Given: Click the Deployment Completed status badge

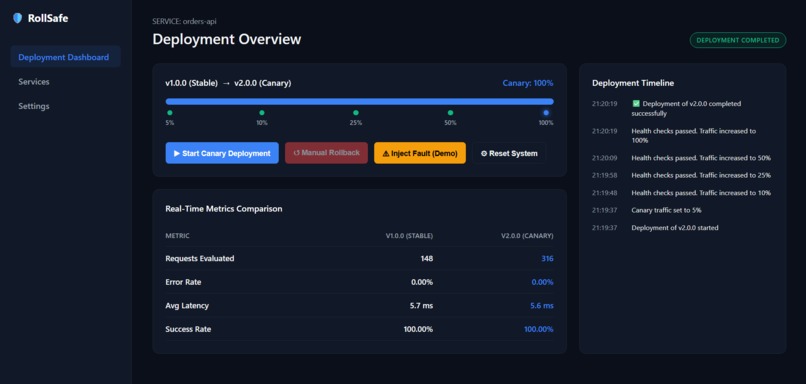Looking at the screenshot, I should [x=738, y=40].
